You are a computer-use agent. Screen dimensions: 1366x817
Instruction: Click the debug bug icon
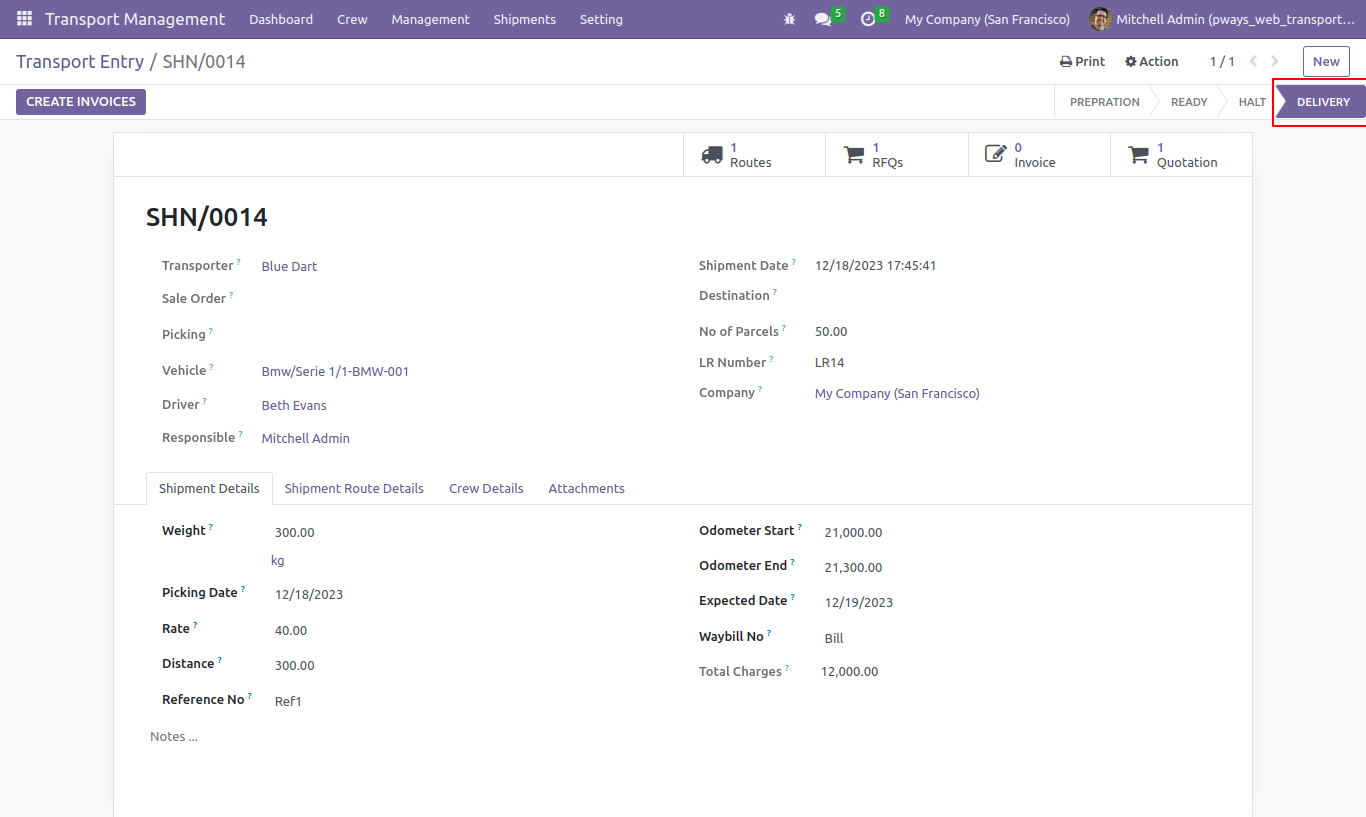click(x=790, y=19)
